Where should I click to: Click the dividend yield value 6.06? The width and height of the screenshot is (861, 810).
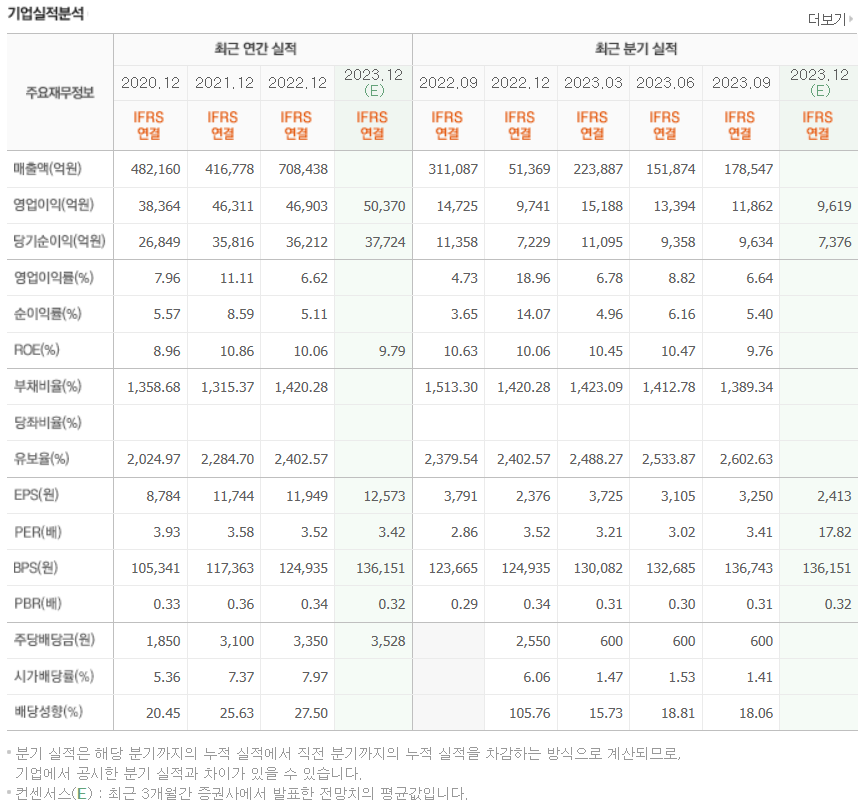pos(537,678)
